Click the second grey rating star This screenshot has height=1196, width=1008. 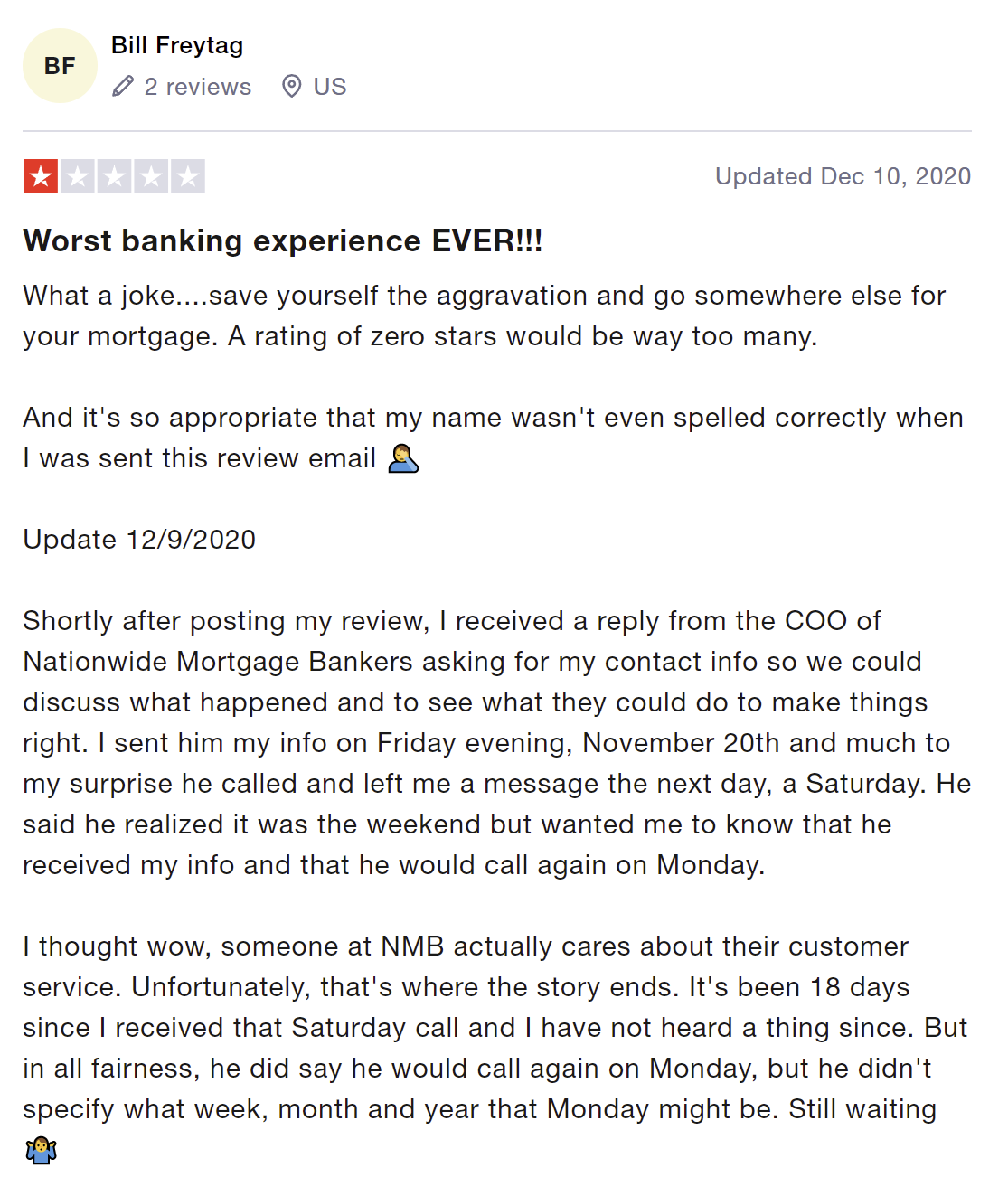[78, 176]
